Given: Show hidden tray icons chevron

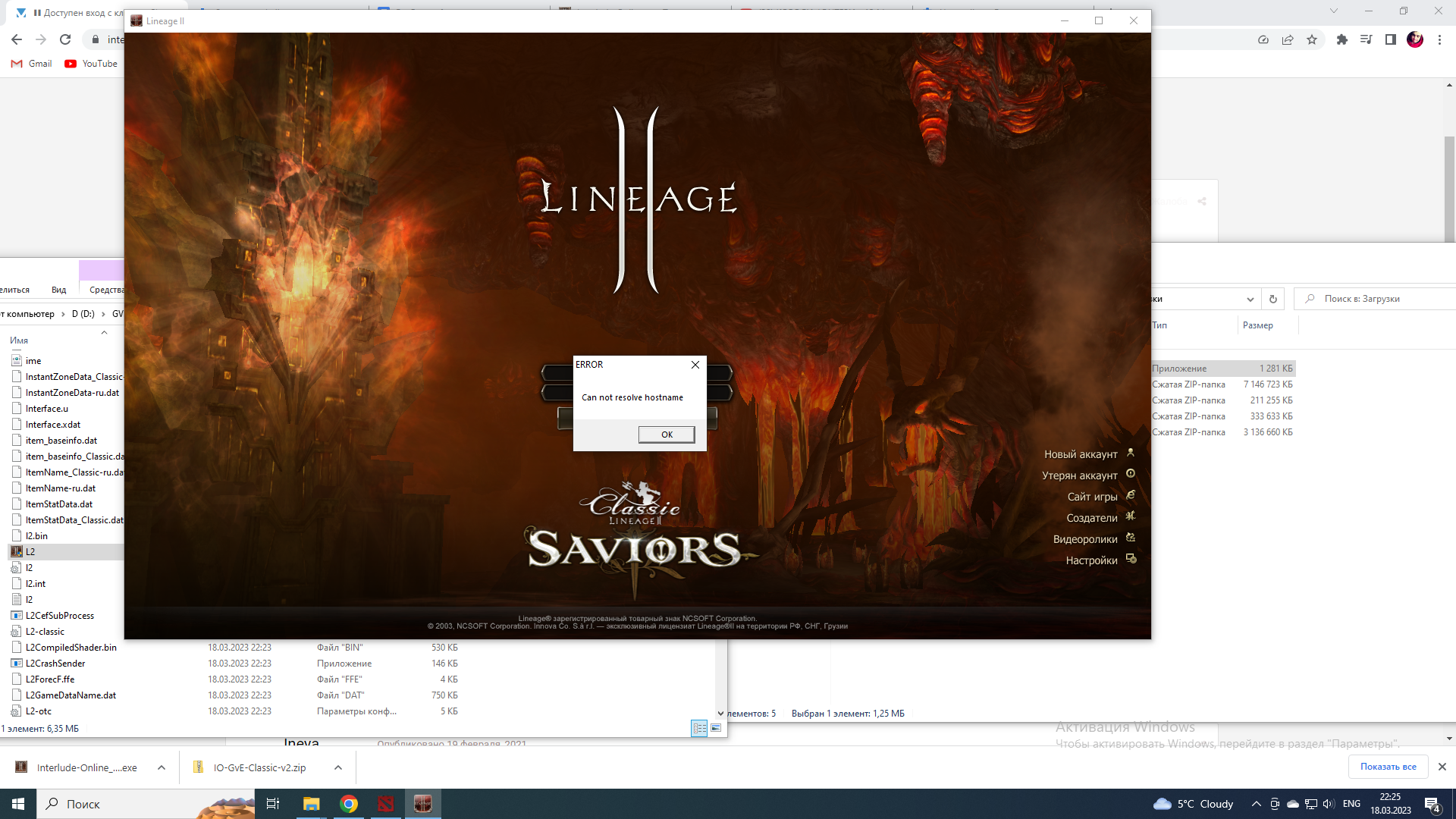Looking at the screenshot, I should pos(1256,804).
